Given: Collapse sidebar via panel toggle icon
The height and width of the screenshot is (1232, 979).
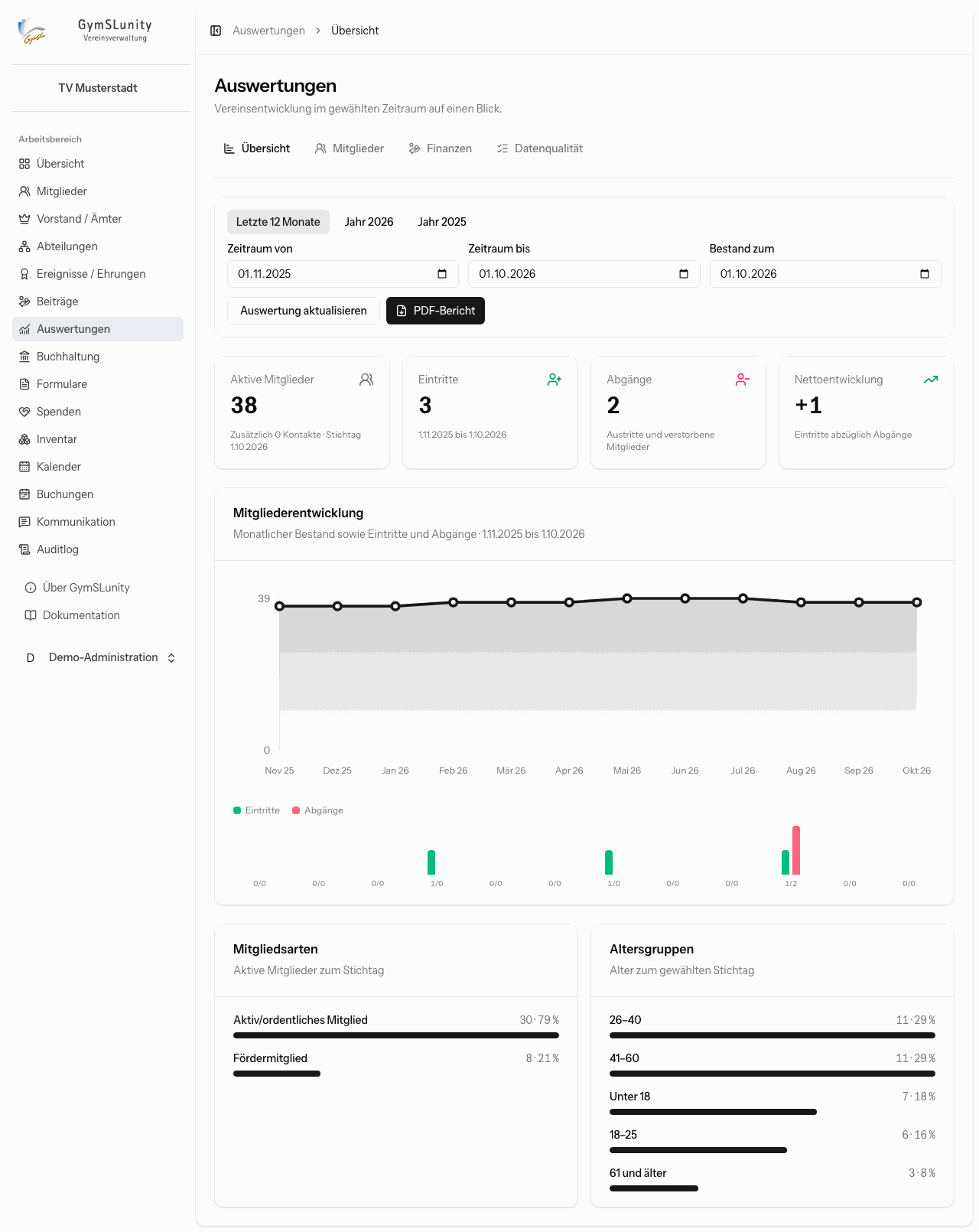Looking at the screenshot, I should pyautogui.click(x=216, y=31).
